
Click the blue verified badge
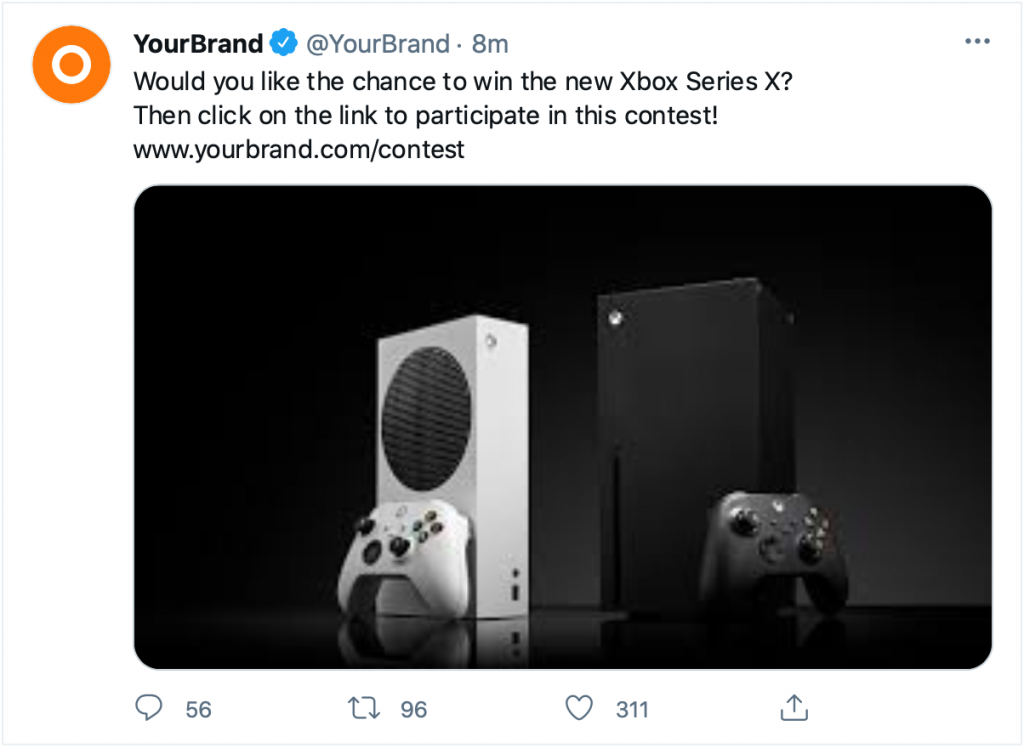tap(283, 44)
